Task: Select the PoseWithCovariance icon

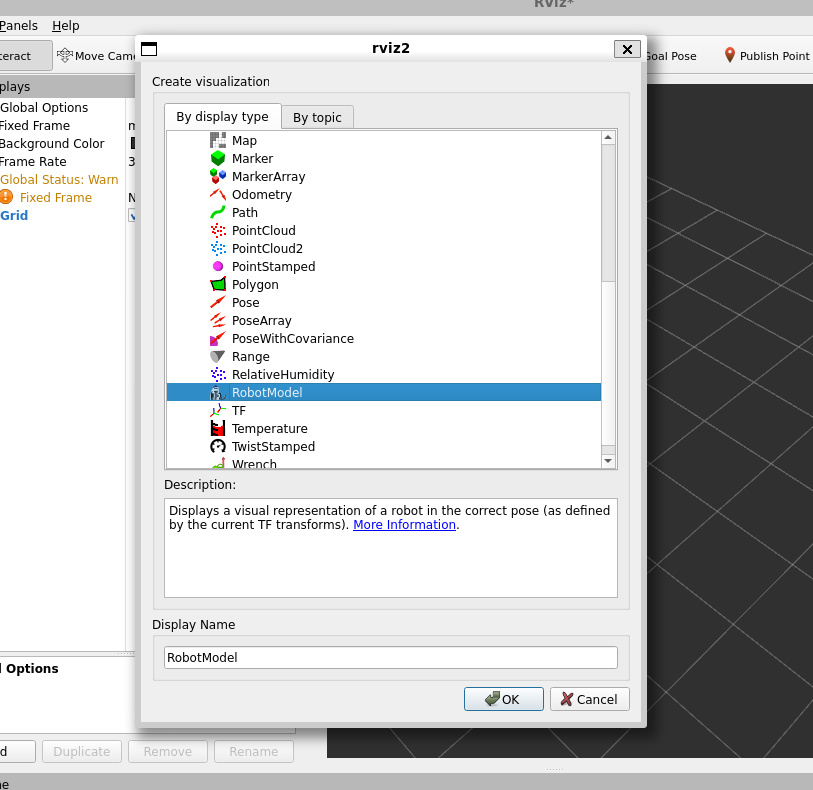Action: click(218, 338)
